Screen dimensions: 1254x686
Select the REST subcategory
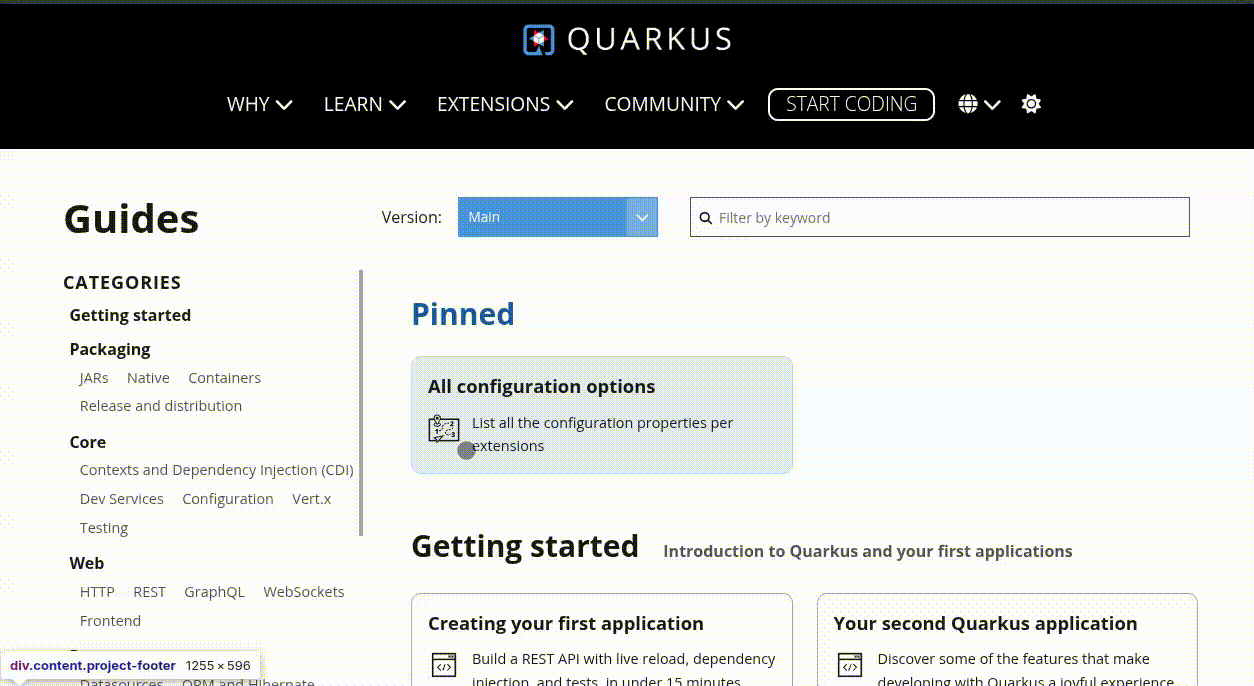(x=149, y=592)
